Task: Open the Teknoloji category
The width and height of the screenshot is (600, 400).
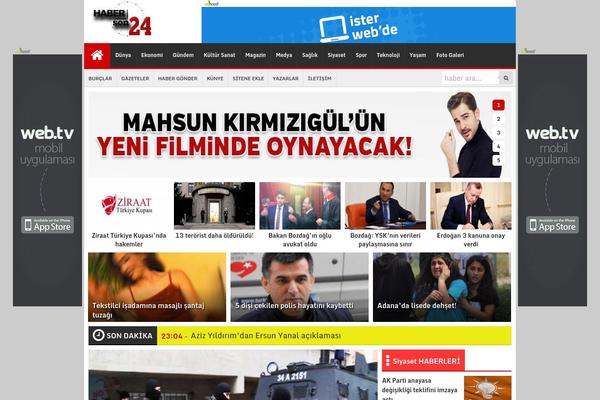Action: pos(388,55)
